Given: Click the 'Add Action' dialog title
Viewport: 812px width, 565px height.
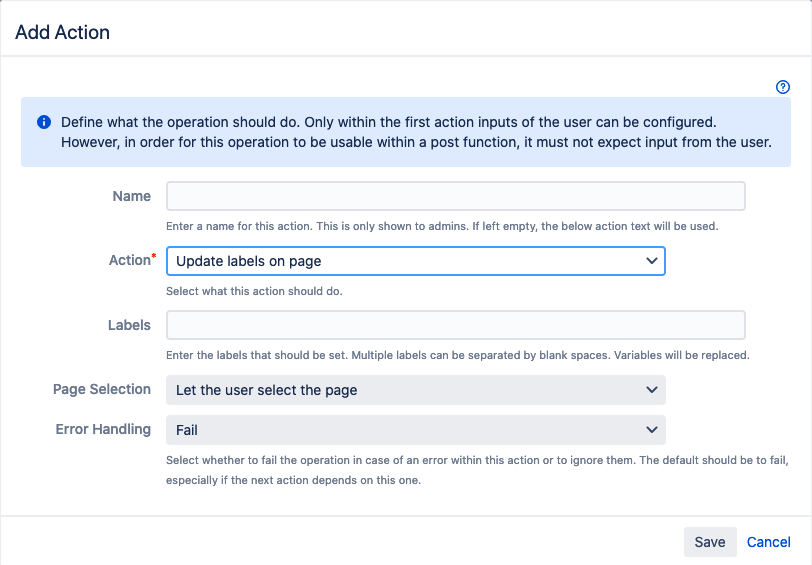Looking at the screenshot, I should (62, 32).
